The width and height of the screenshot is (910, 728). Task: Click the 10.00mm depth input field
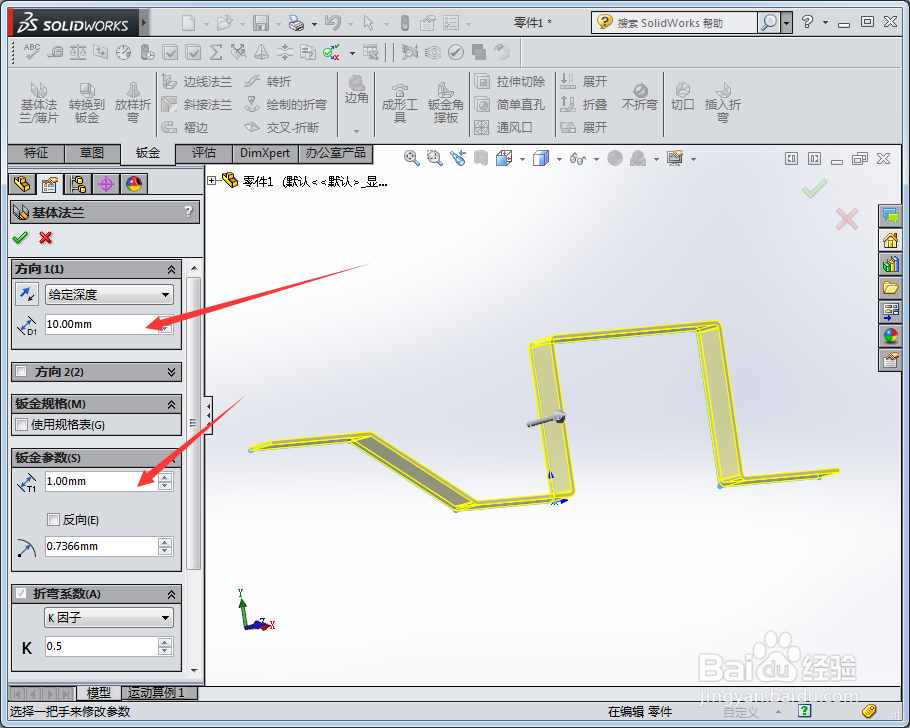pos(101,324)
